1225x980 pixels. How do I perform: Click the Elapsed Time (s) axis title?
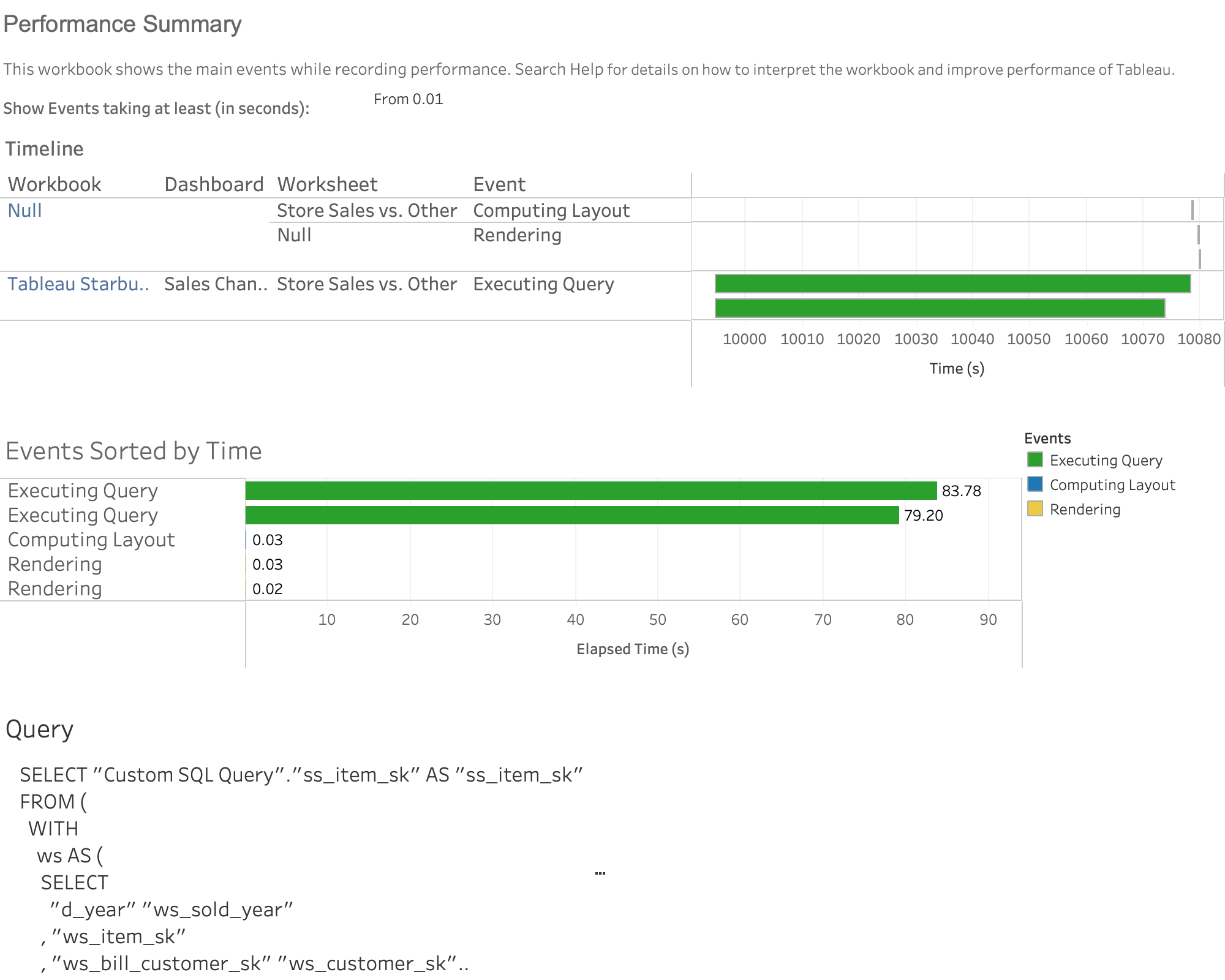click(x=633, y=649)
